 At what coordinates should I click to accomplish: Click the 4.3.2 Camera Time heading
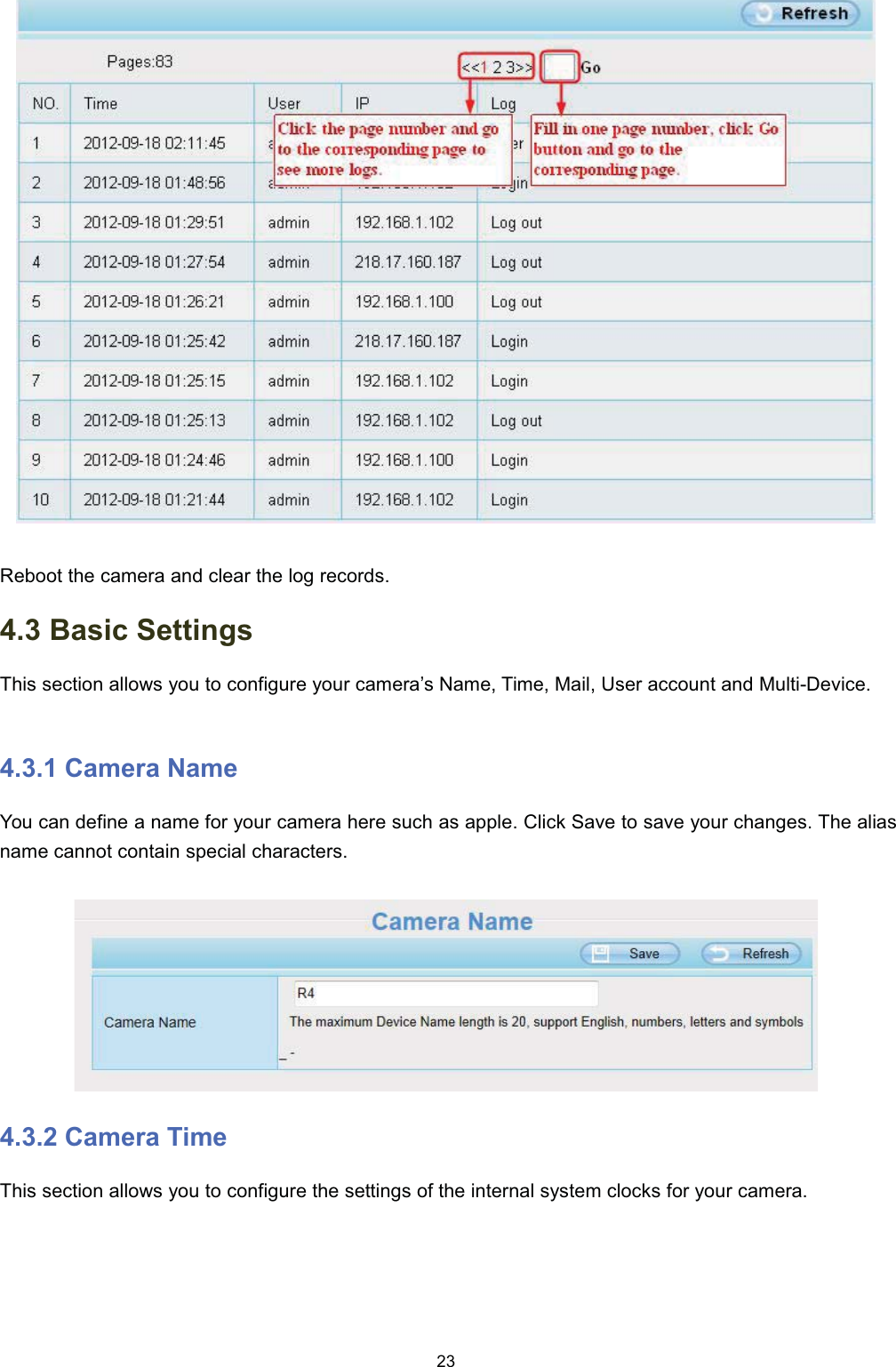pyautogui.click(x=113, y=1137)
